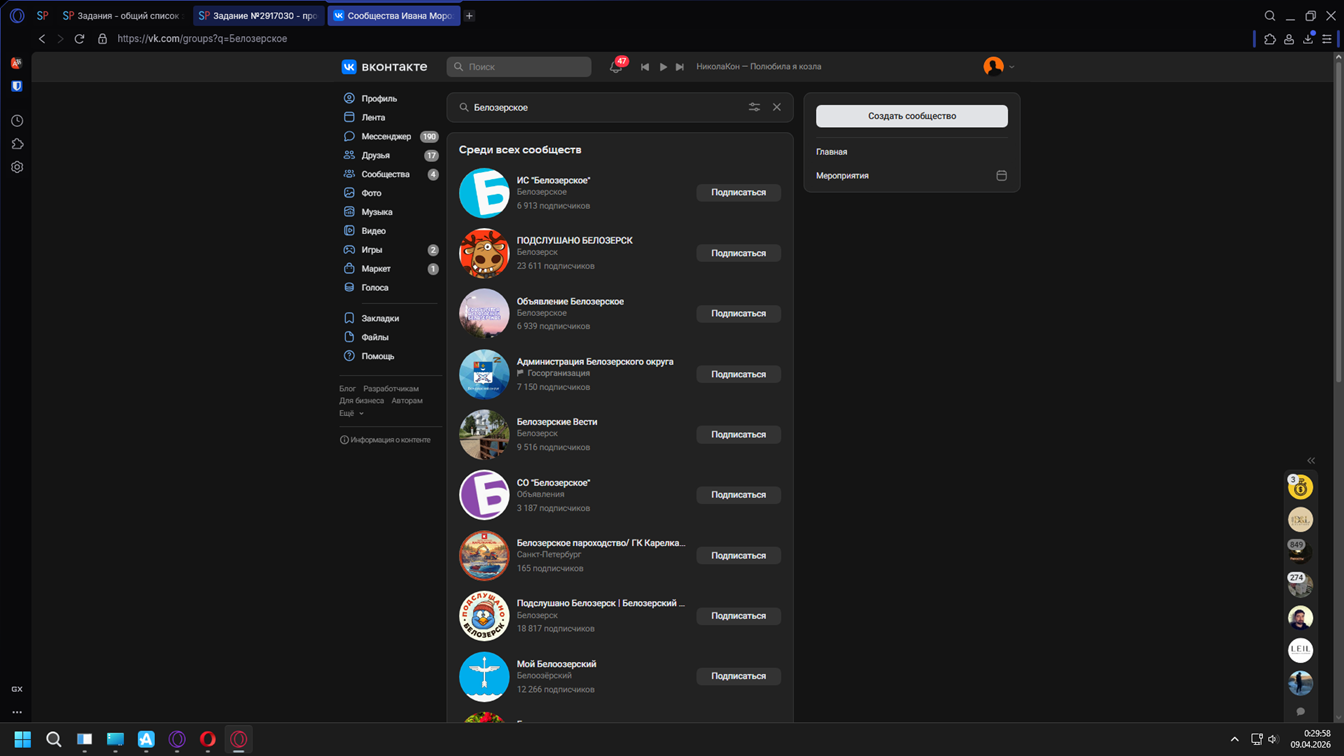This screenshot has height=756, width=1344.
Task: Collapse the right chat sidebar panel
Action: [1311, 461]
